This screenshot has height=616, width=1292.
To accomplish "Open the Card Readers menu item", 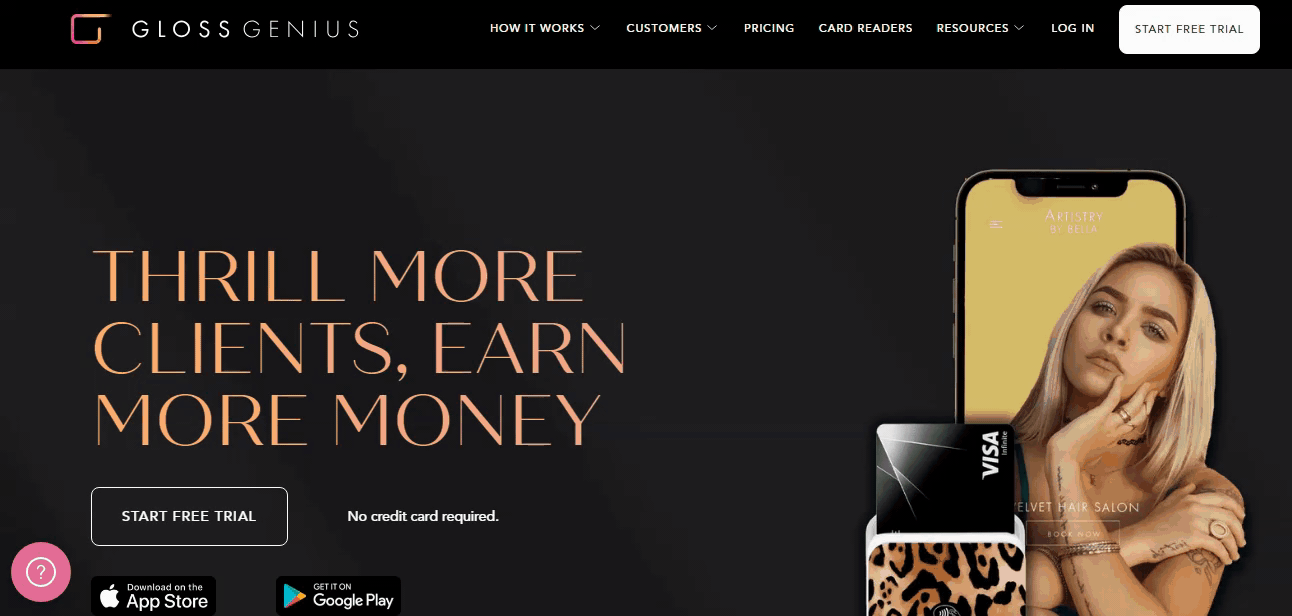I will coord(865,28).
